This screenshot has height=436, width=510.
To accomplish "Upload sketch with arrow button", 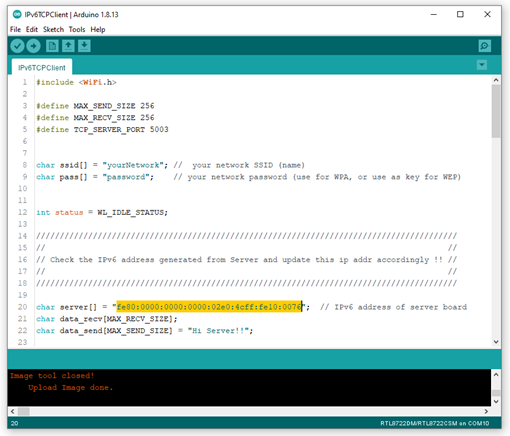I will pos(33,46).
